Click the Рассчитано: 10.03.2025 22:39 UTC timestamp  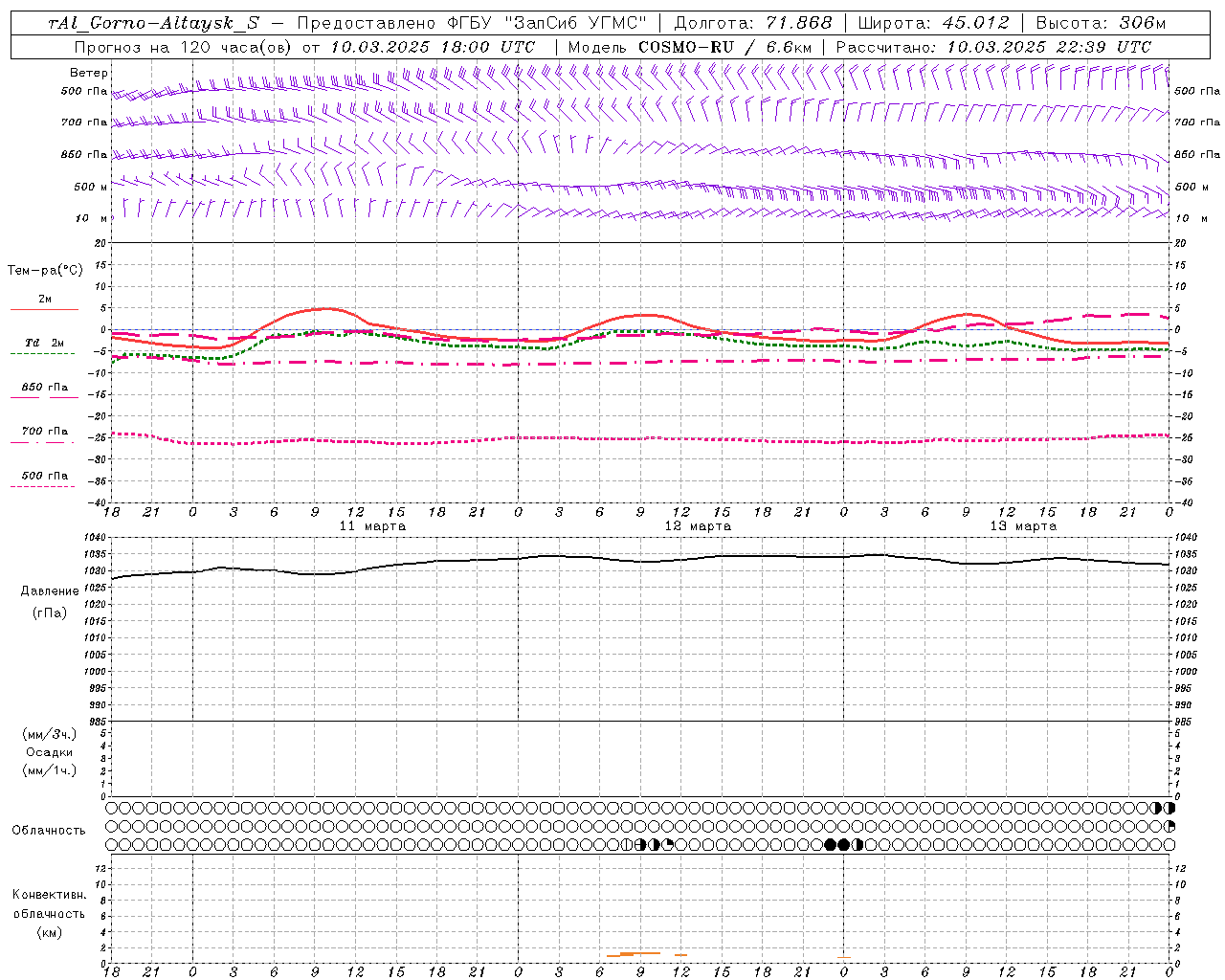click(x=993, y=47)
